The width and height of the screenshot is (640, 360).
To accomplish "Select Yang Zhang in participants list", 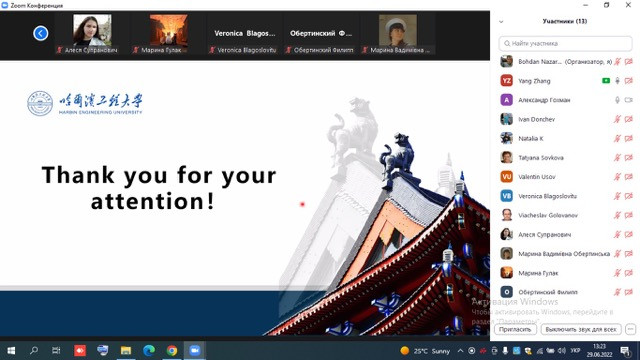I will click(565, 81).
